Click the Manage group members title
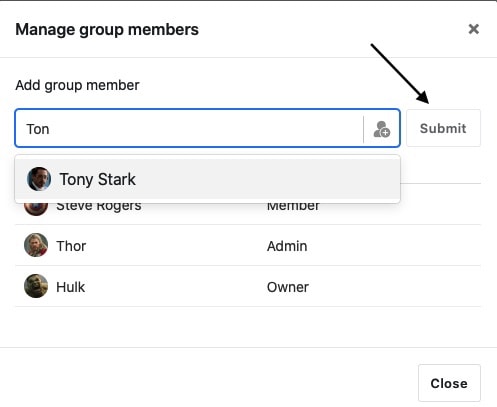This screenshot has width=497, height=407. pos(107,29)
